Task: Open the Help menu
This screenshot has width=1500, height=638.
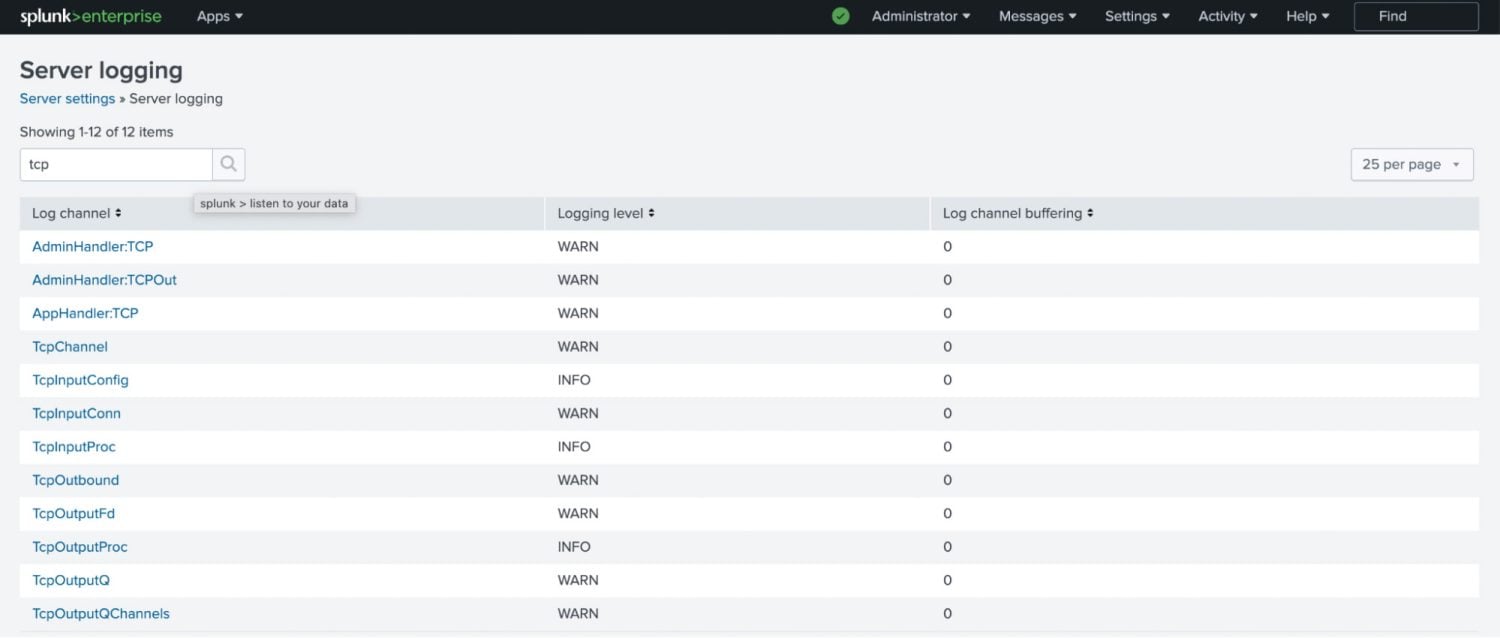Action: [1307, 16]
